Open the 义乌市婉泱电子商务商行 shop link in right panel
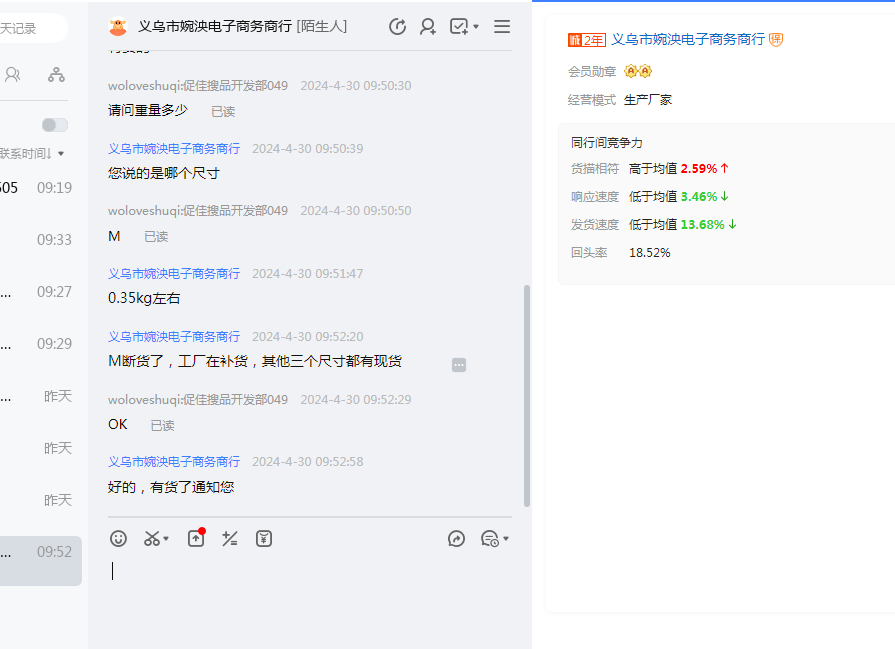Image resolution: width=895 pixels, height=649 pixels. pos(687,39)
